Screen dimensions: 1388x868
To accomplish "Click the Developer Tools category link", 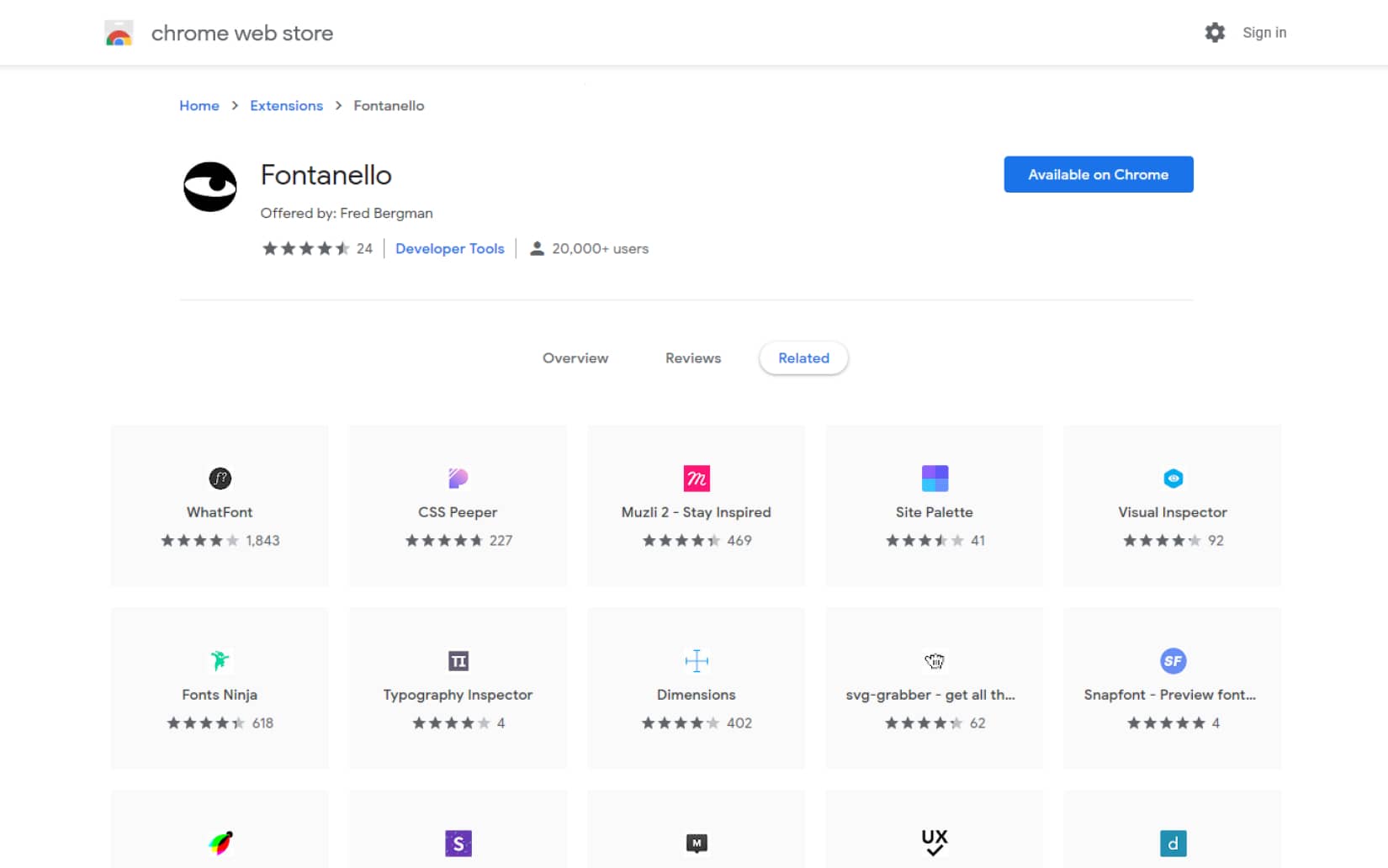I will pyautogui.click(x=450, y=248).
